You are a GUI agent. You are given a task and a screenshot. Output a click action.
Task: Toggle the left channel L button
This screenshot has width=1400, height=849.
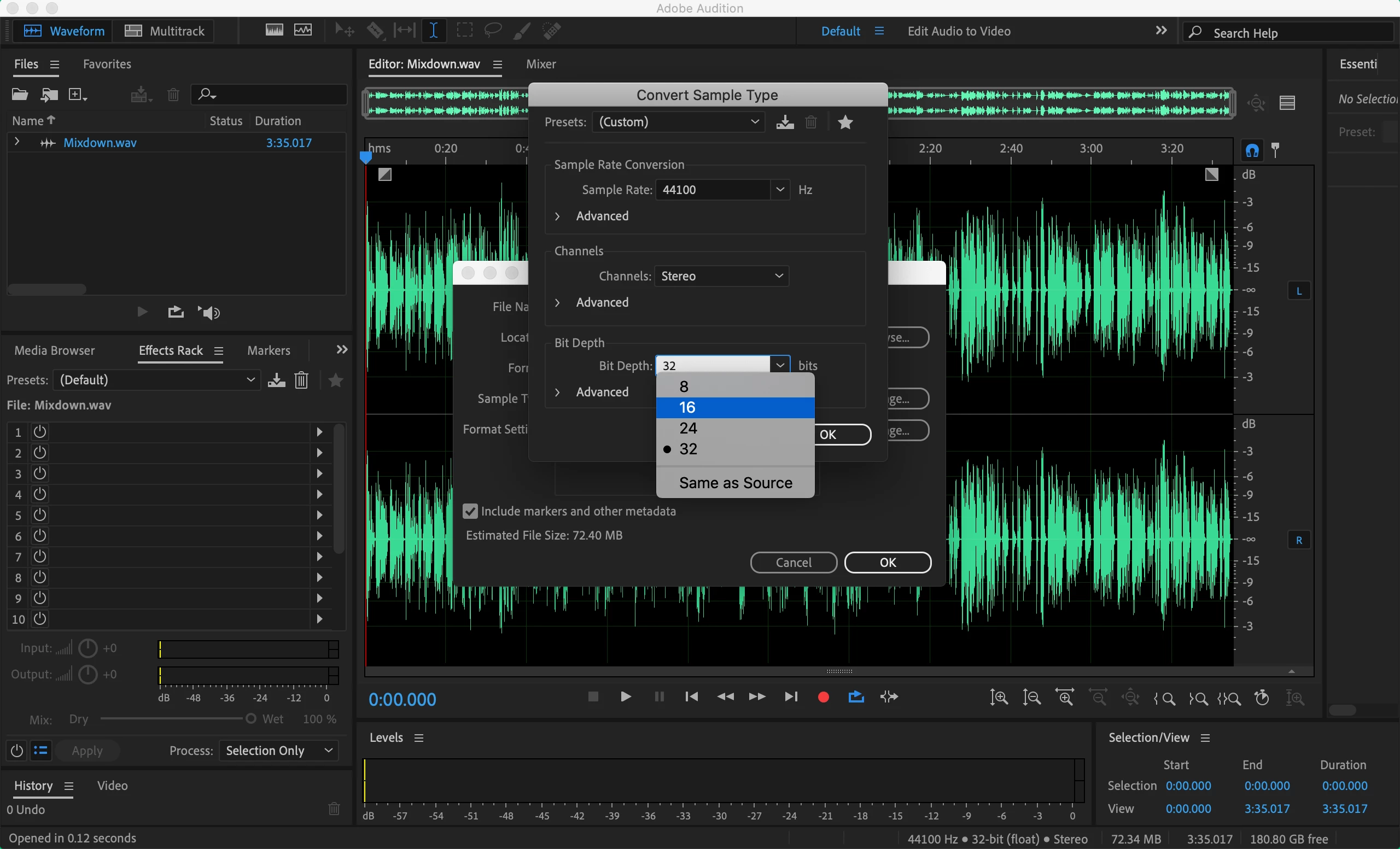(x=1298, y=291)
